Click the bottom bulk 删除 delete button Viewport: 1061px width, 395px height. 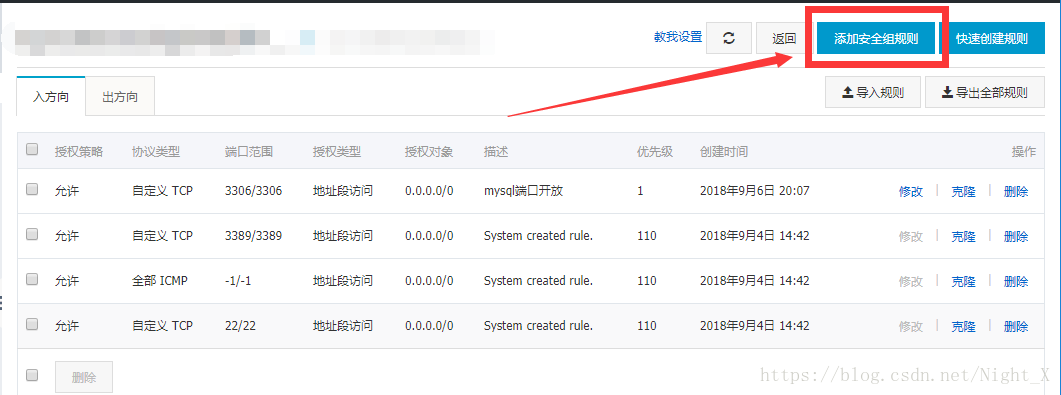[x=84, y=377]
